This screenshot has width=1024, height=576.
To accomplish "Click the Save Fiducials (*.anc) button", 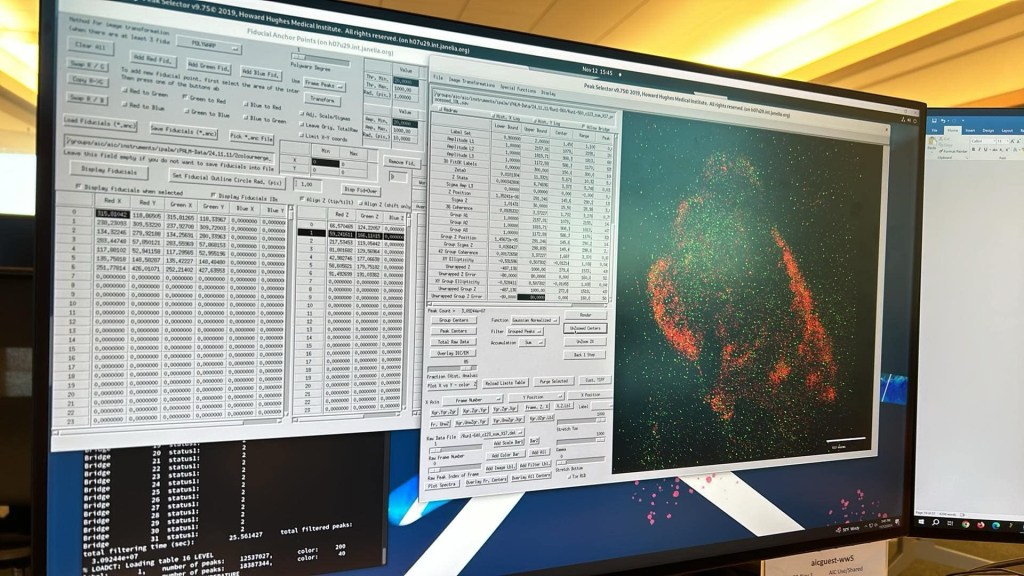I will coord(184,130).
